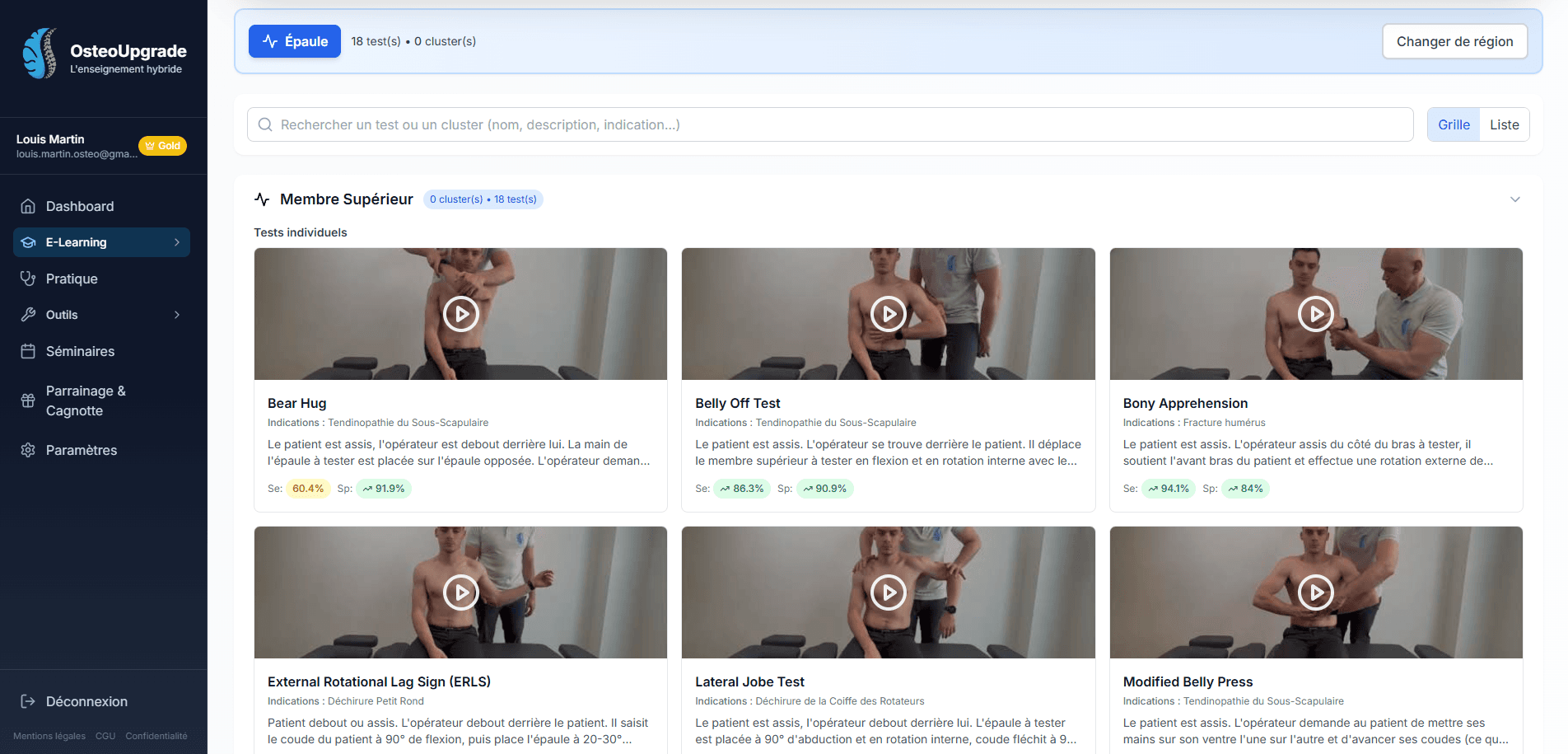
Task: Click the Déconnexion logout icon
Action: (x=28, y=701)
